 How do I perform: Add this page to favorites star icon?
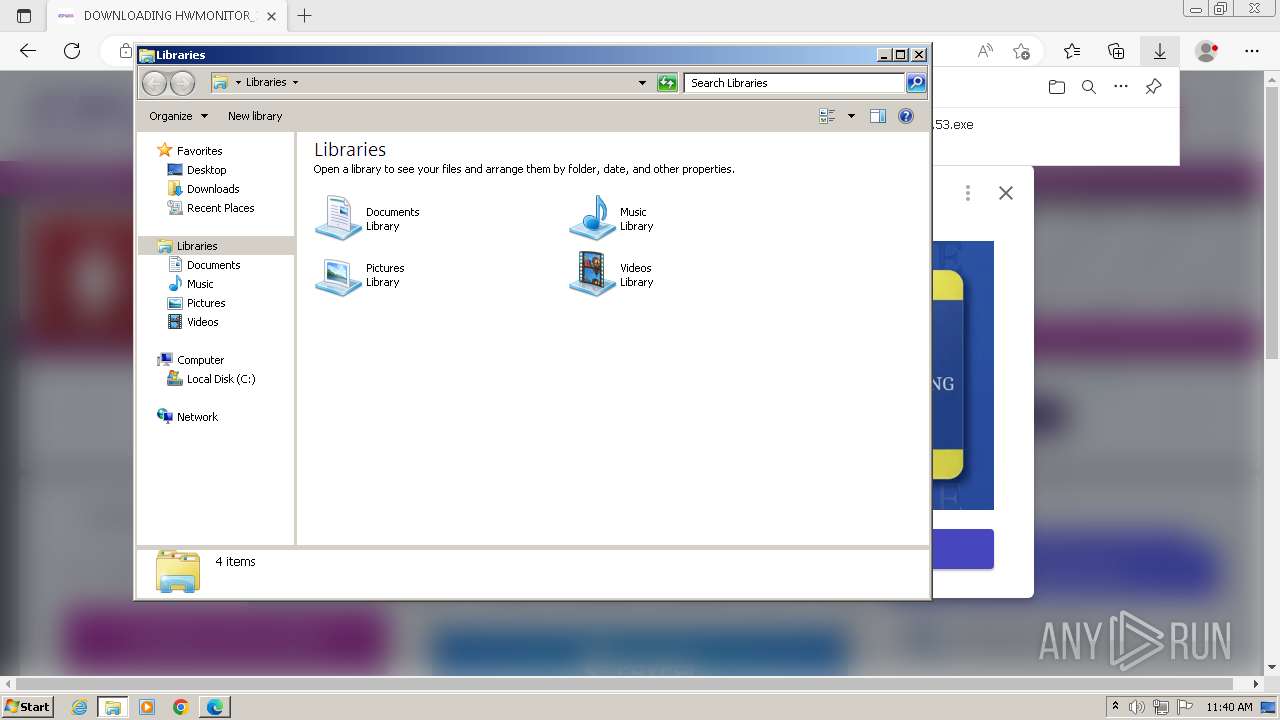[1021, 51]
